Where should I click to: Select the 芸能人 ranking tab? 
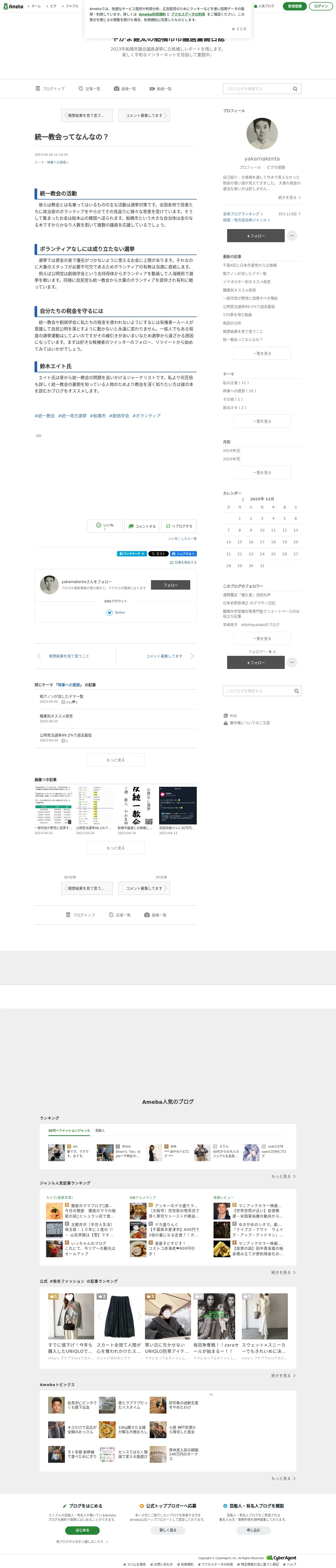[100, 1130]
